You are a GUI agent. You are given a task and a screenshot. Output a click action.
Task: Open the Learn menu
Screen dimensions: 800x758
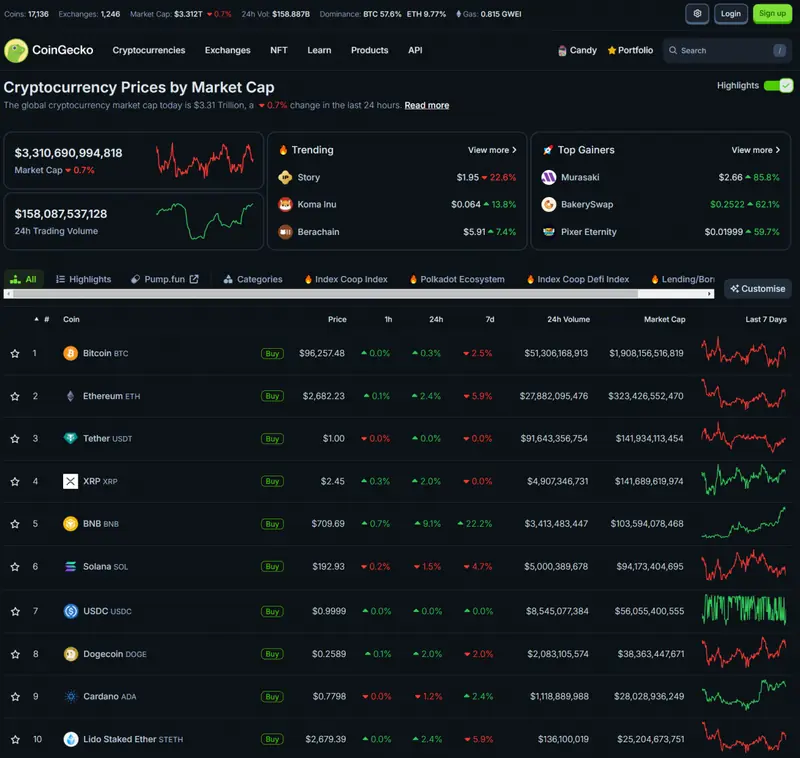click(319, 50)
